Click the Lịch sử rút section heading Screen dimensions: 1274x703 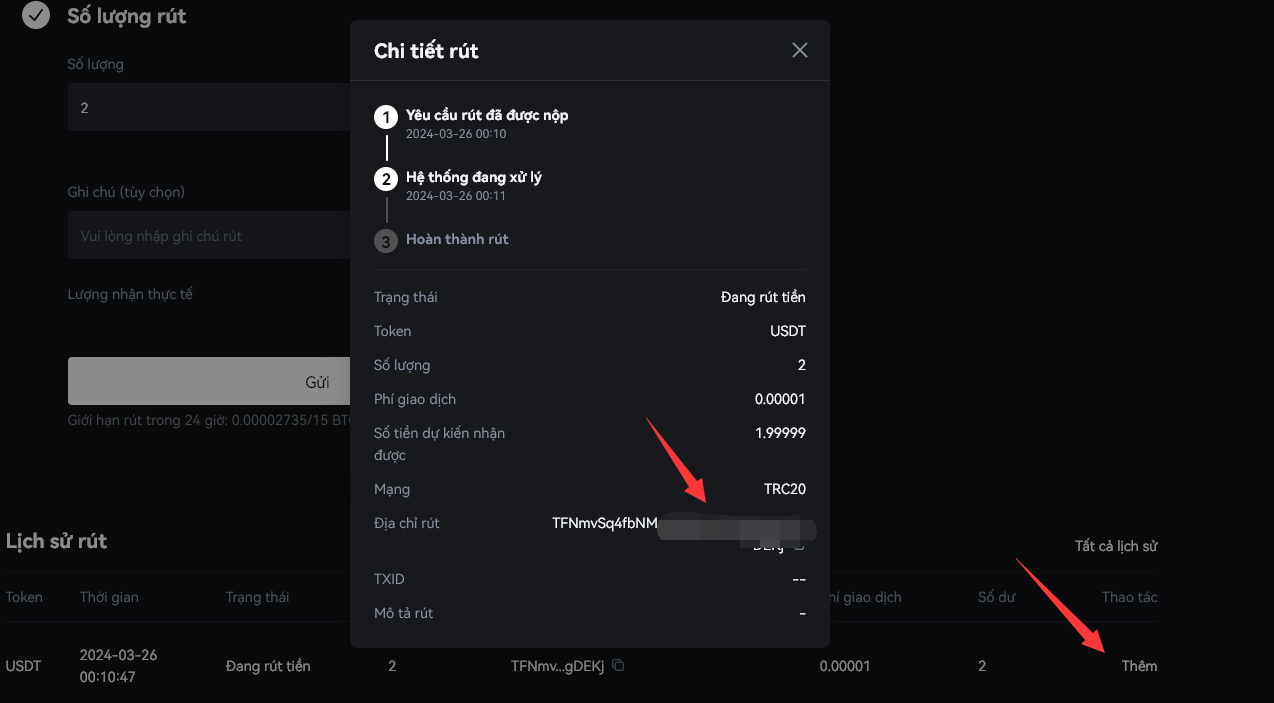tap(57, 541)
